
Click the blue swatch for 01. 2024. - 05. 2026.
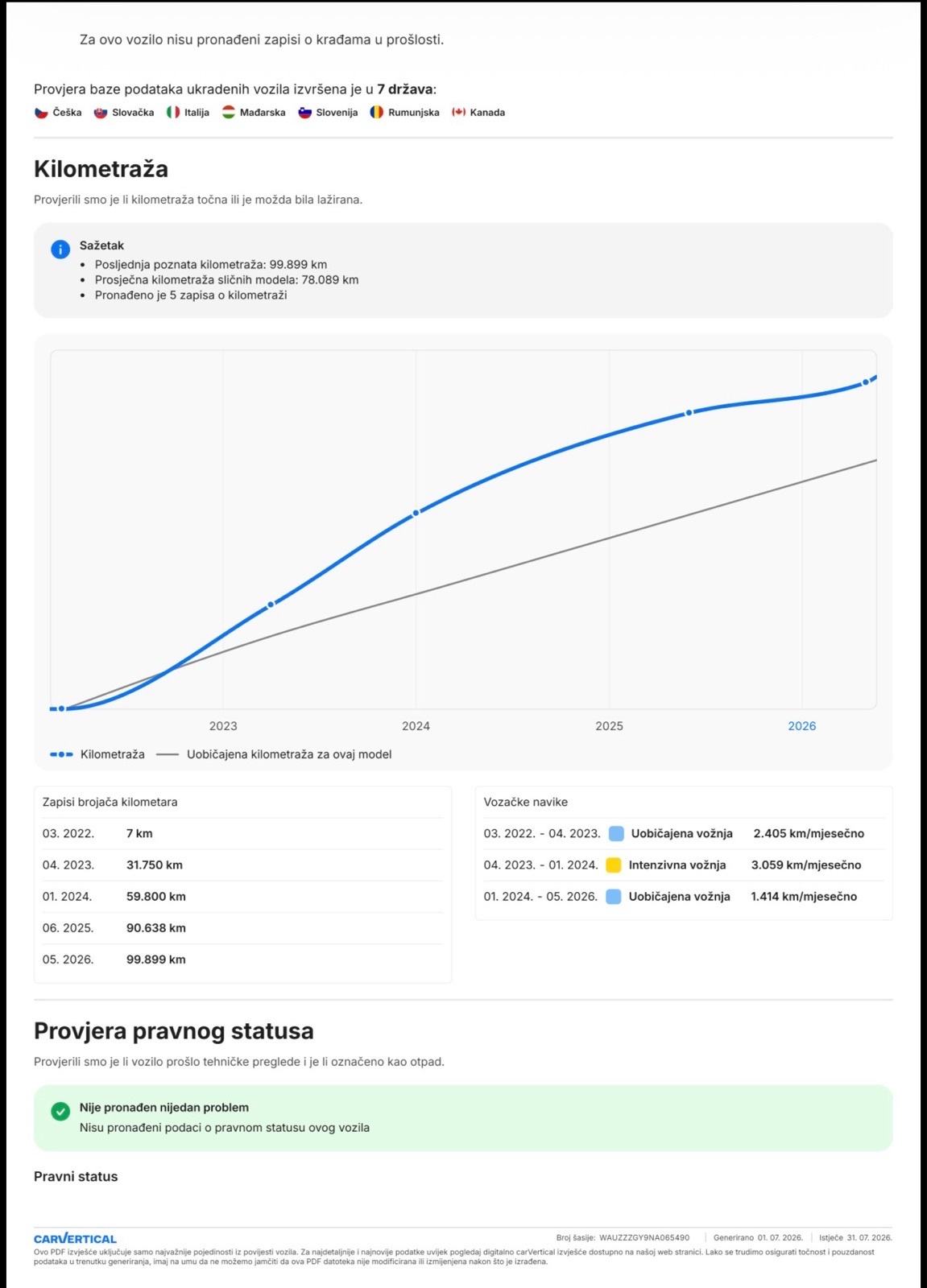[x=614, y=897]
